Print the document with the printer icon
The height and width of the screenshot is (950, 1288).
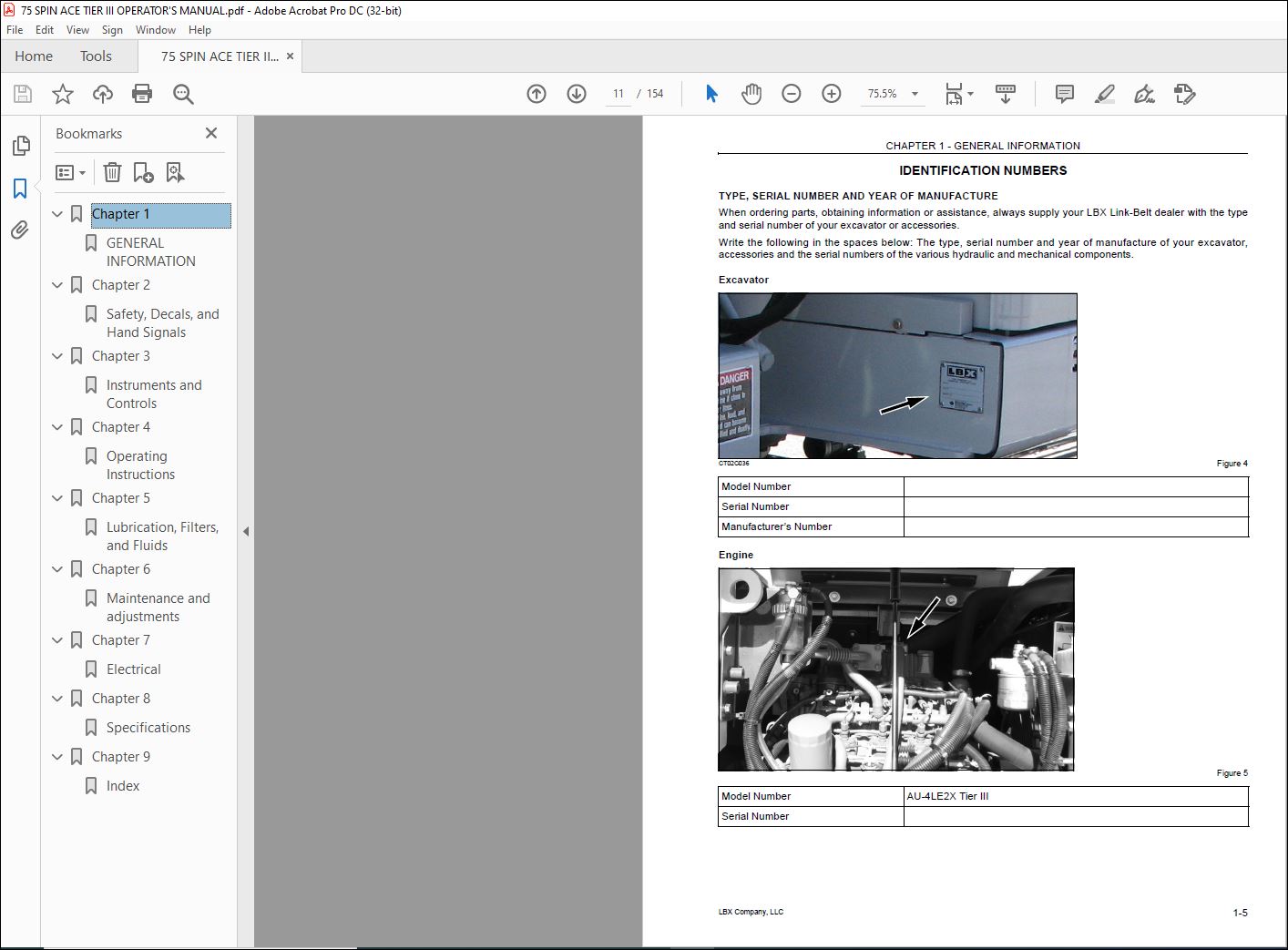click(x=142, y=94)
